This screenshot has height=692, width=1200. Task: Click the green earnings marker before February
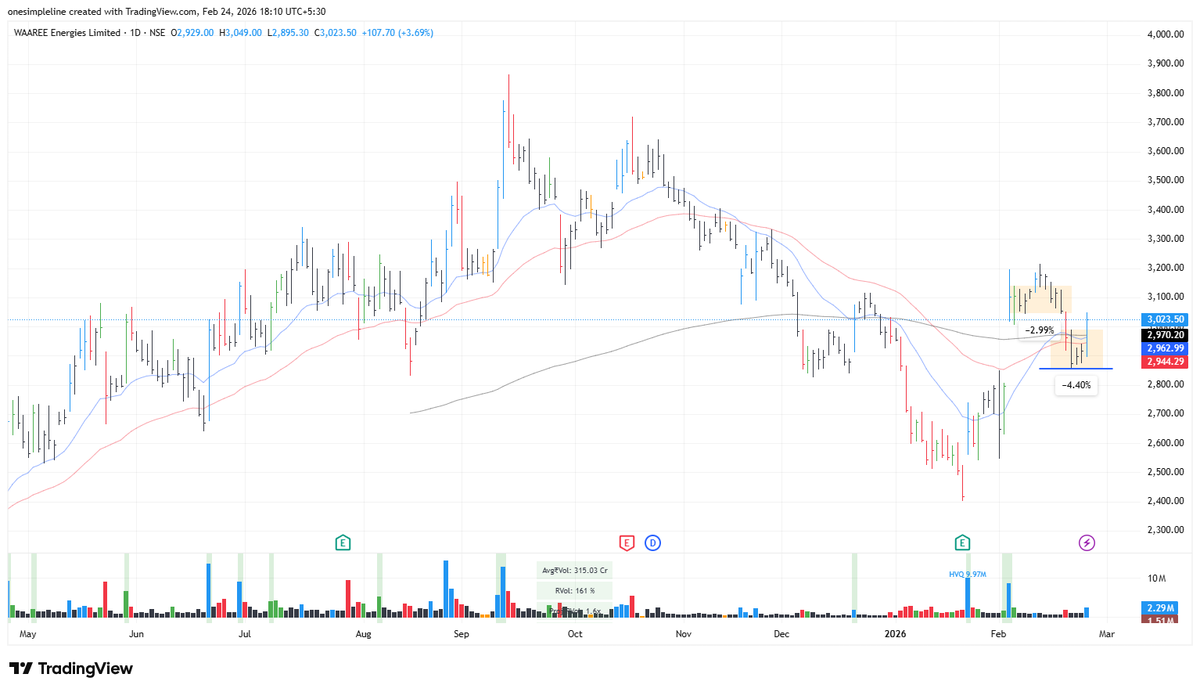pyautogui.click(x=962, y=542)
